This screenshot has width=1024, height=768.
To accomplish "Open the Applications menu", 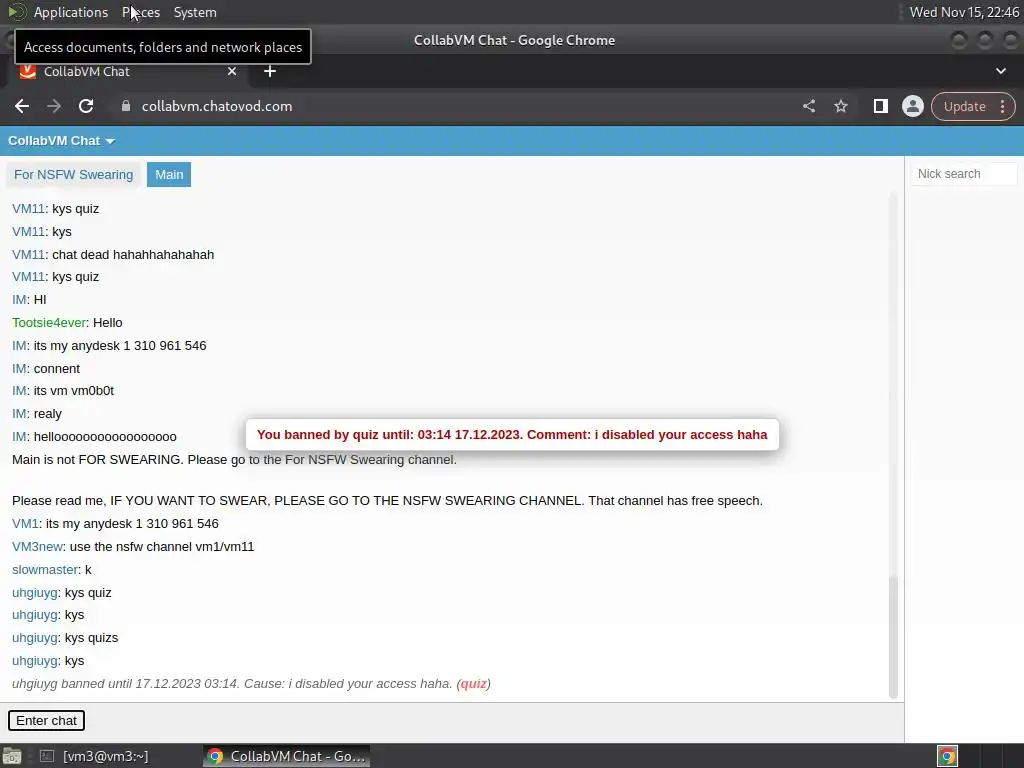I will point(71,12).
